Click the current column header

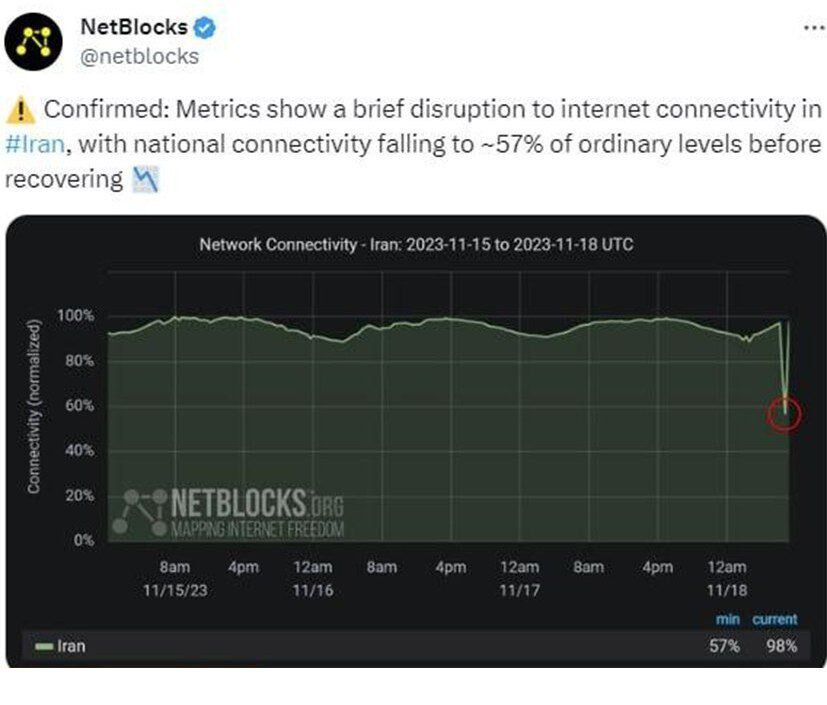pyautogui.click(x=775, y=620)
